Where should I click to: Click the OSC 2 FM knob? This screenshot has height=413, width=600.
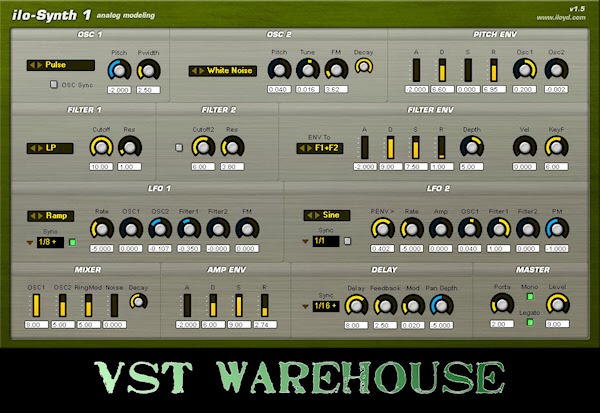point(336,70)
